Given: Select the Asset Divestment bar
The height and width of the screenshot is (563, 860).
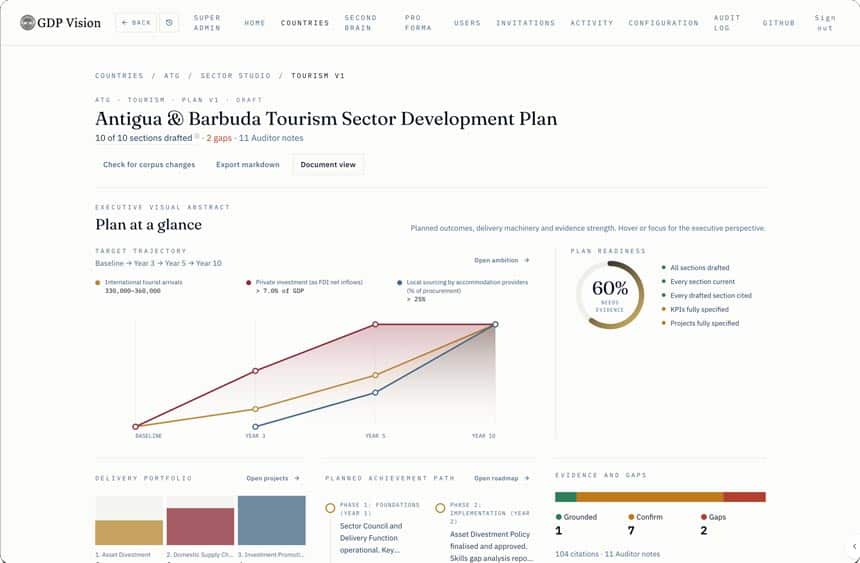Looking at the screenshot, I should (129, 532).
